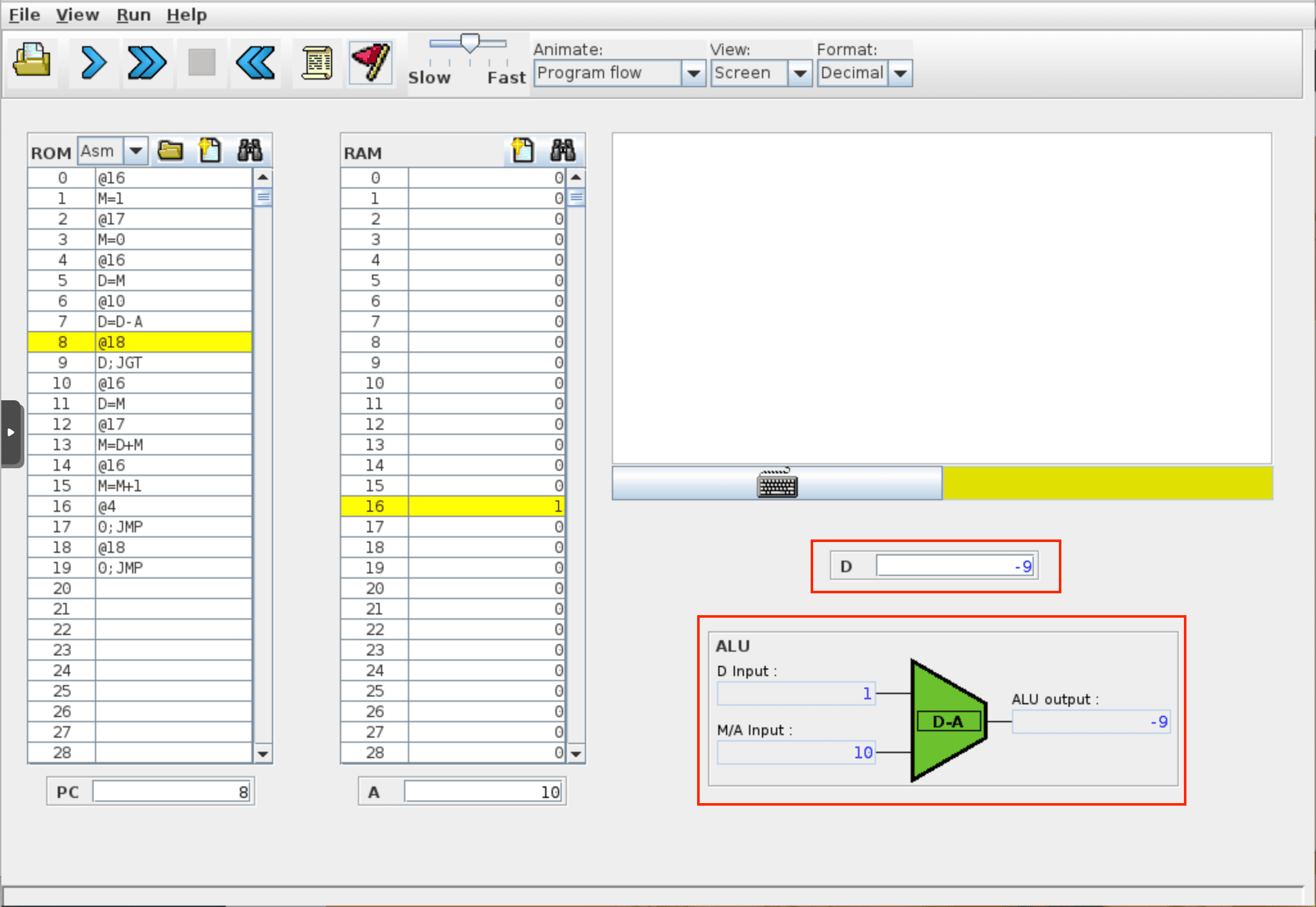Clear RAM with the new page icon
1316x907 pixels.
coord(522,151)
